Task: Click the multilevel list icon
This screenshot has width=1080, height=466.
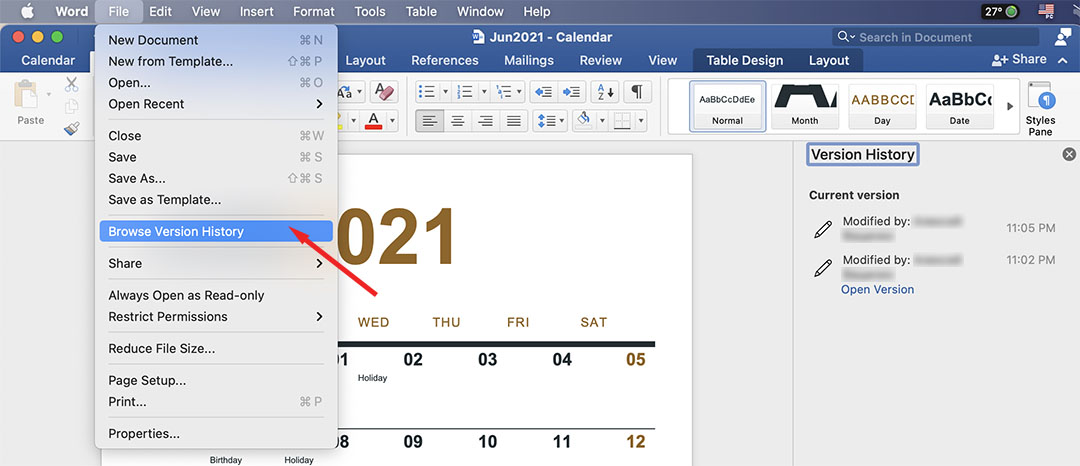Action: [x=504, y=92]
